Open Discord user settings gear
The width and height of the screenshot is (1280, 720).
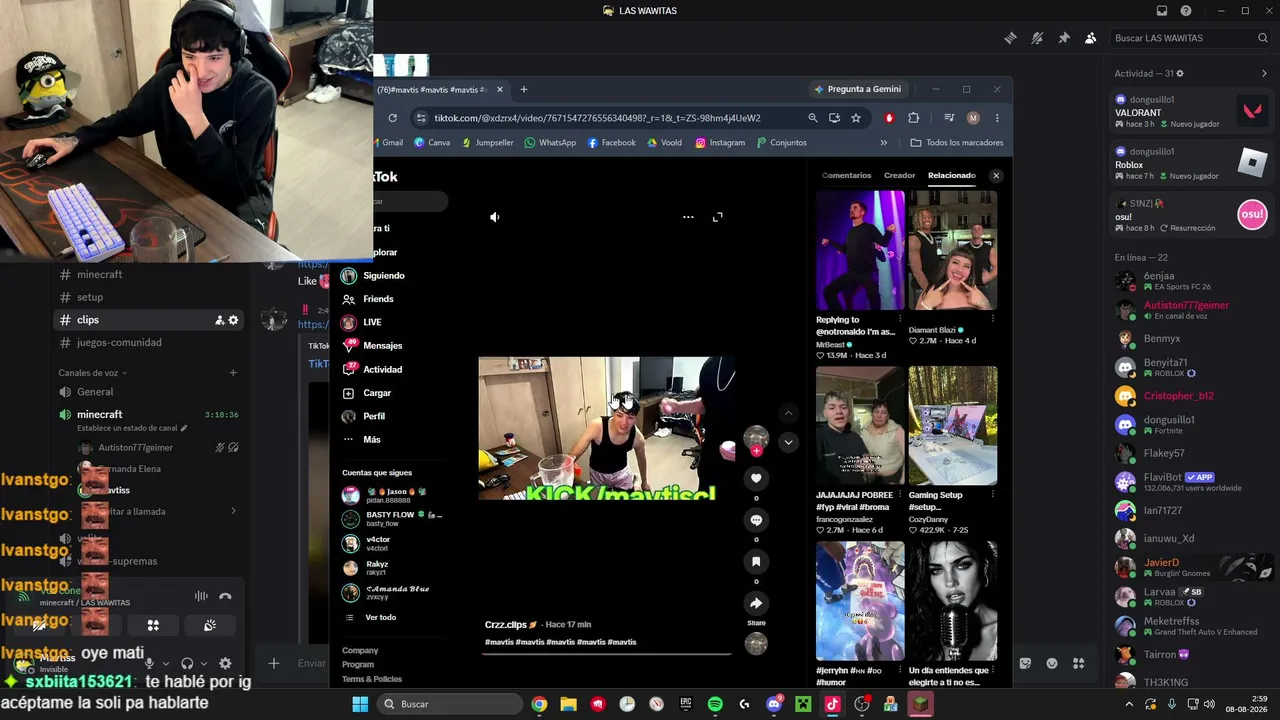coord(225,663)
